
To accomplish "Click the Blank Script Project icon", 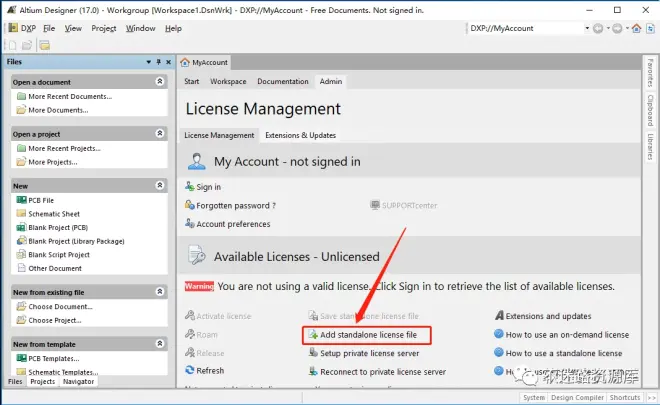I will click(21, 254).
